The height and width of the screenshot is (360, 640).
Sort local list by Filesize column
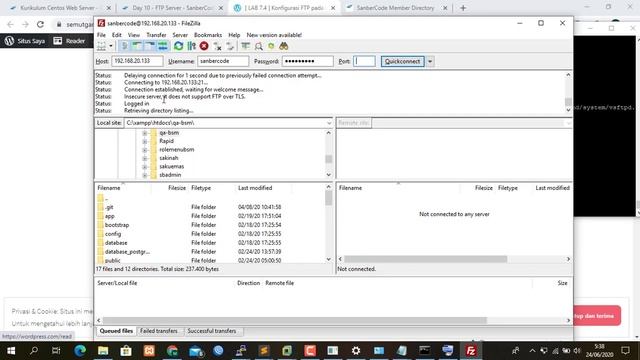tap(177, 188)
